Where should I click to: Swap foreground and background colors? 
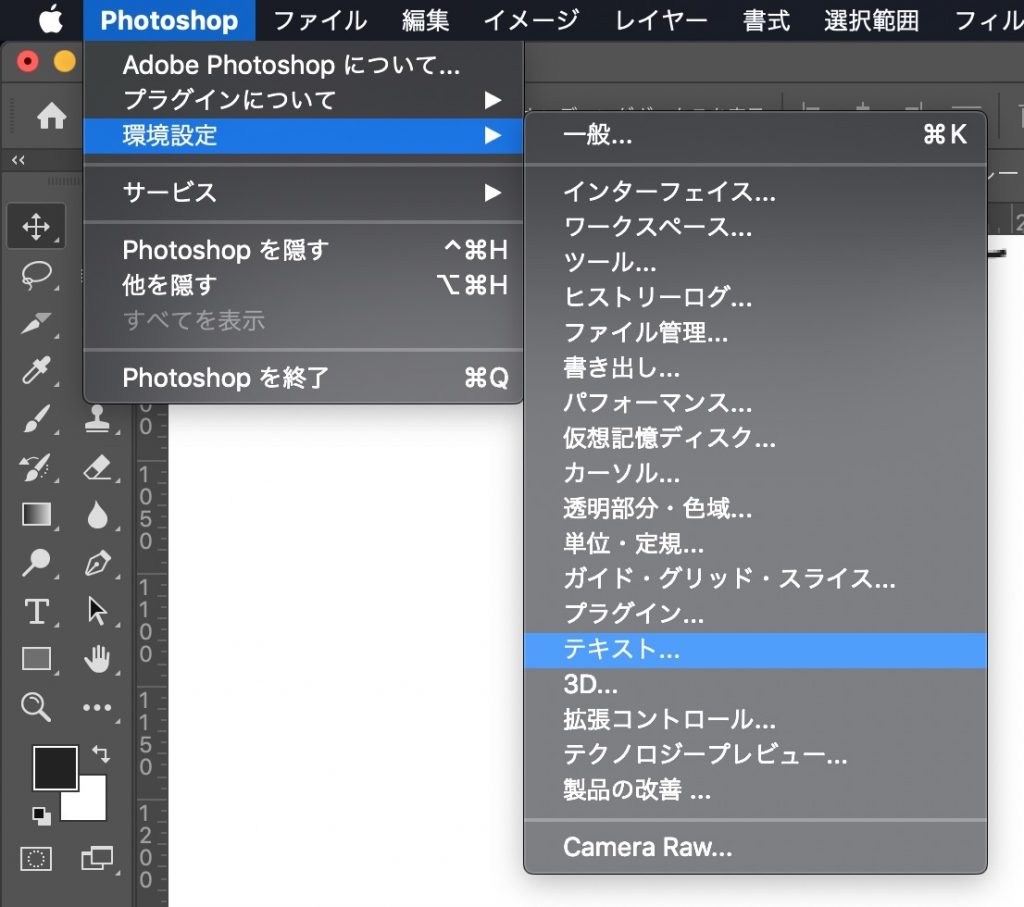click(x=101, y=754)
